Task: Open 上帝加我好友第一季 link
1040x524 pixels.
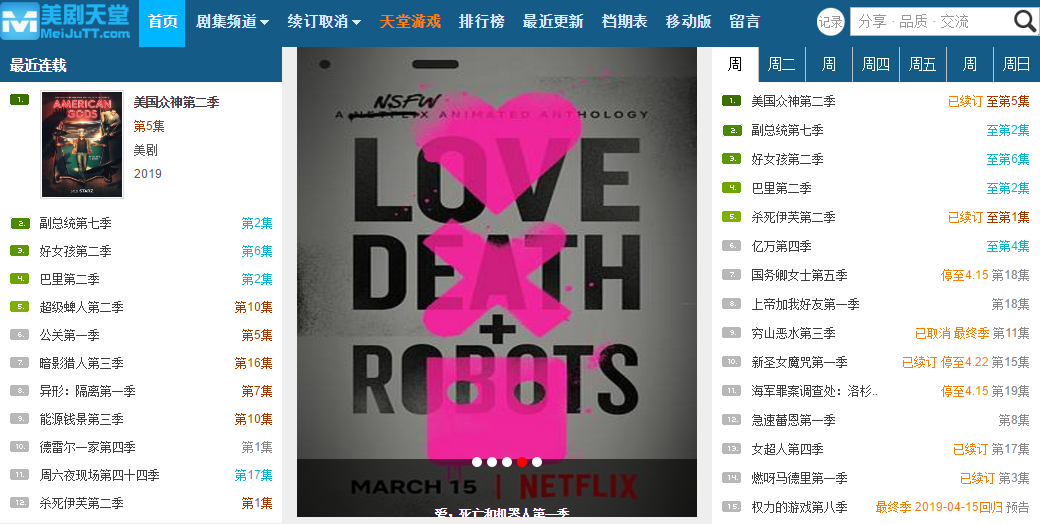Action: (805, 304)
